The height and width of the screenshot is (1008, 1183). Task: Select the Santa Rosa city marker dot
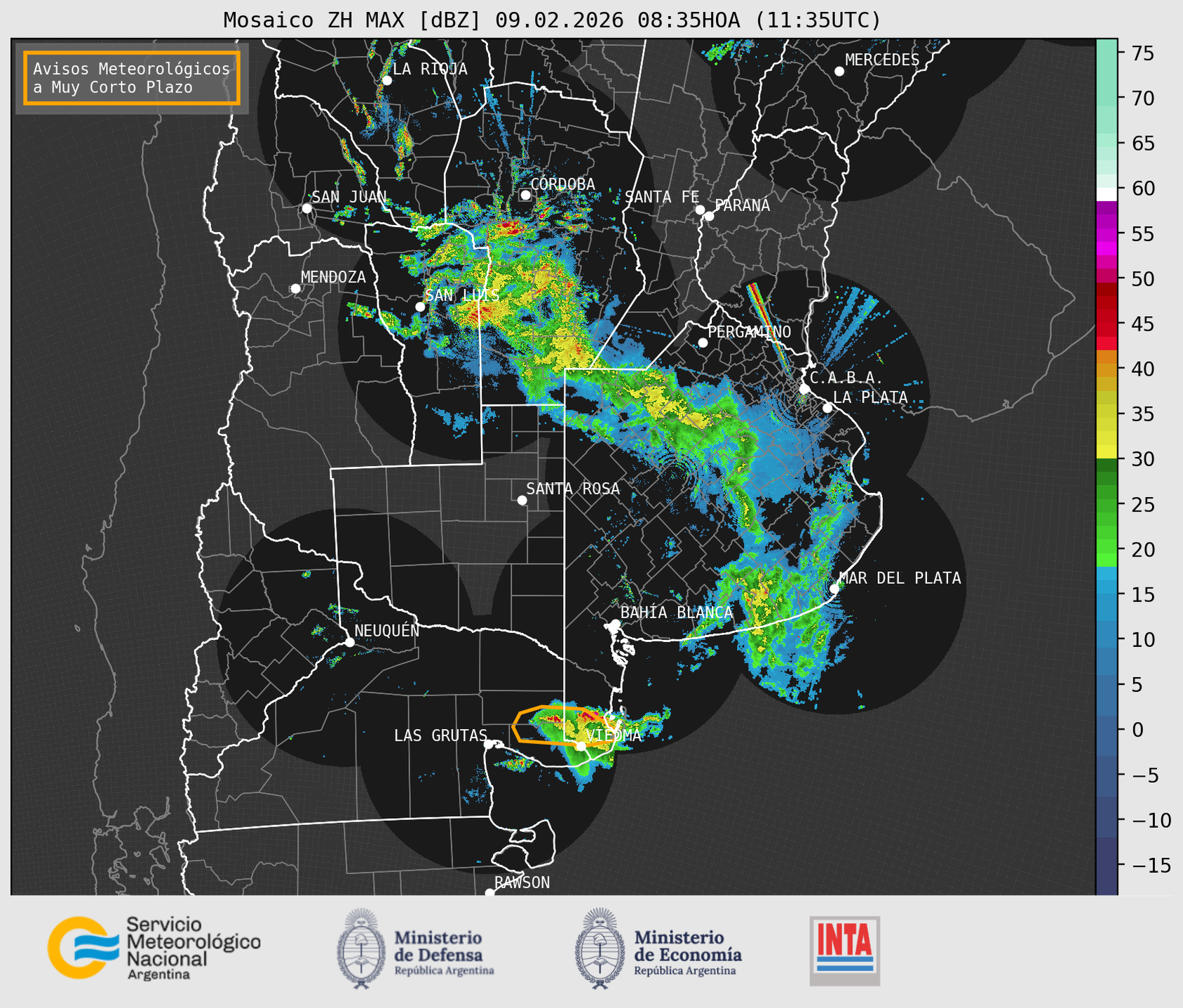[x=522, y=500]
